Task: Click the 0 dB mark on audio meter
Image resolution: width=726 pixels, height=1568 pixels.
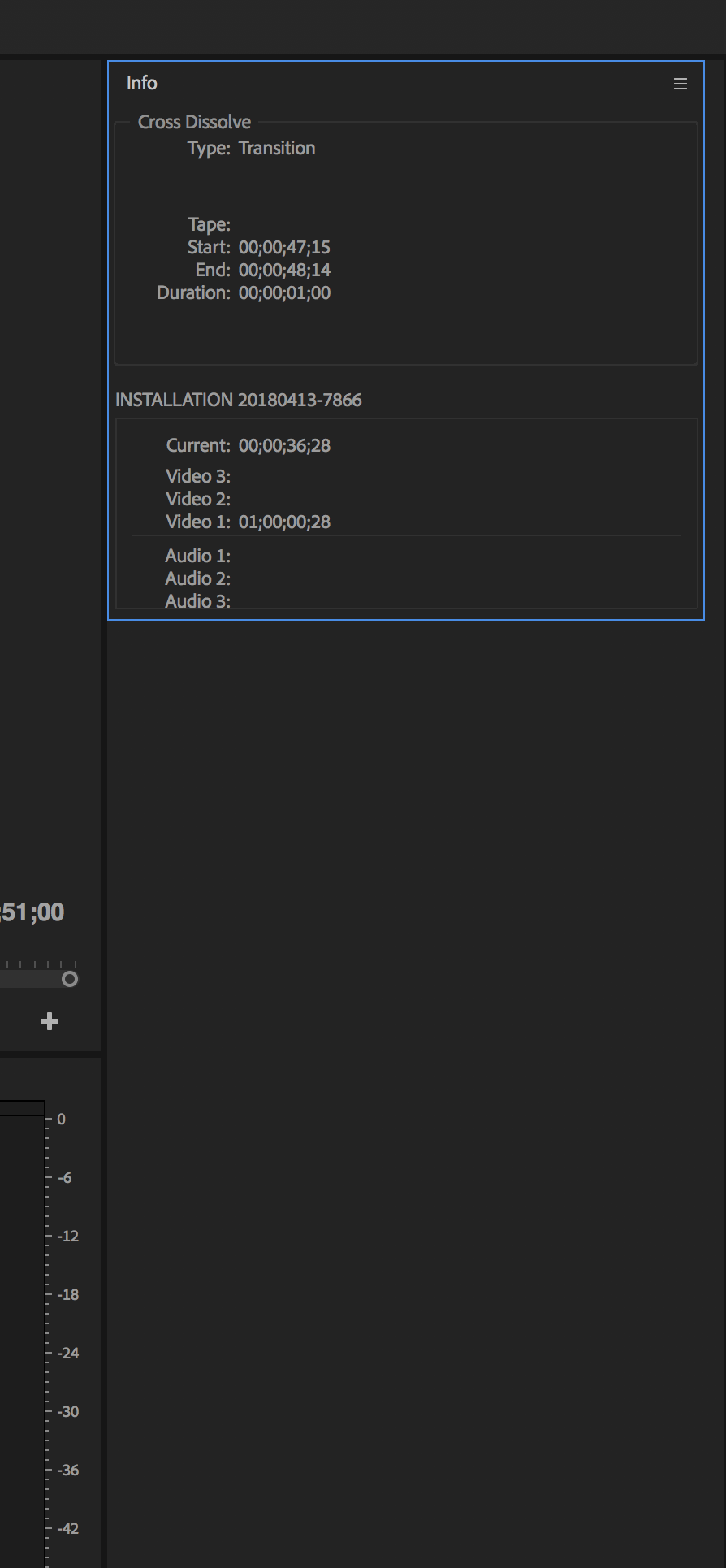Action: 62,1119
